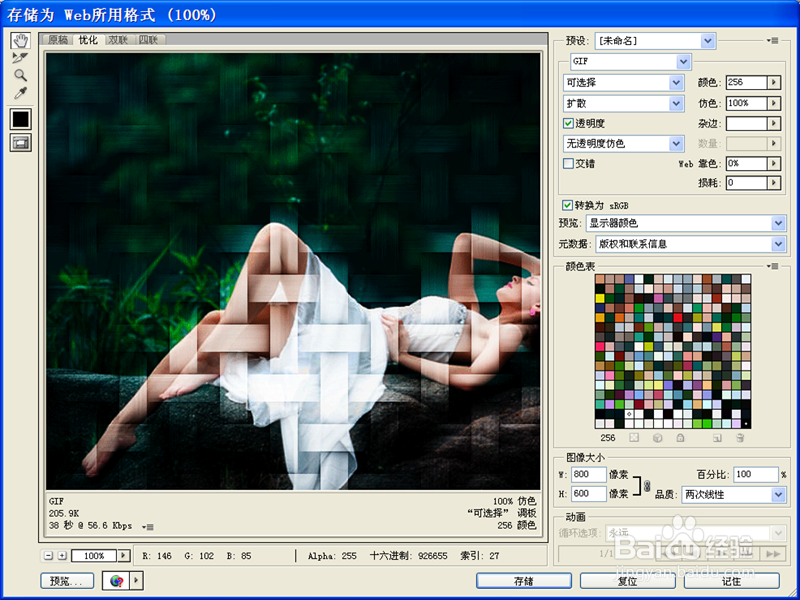
Task: Toggle the 透明度 transparency checkbox
Action: (568, 123)
